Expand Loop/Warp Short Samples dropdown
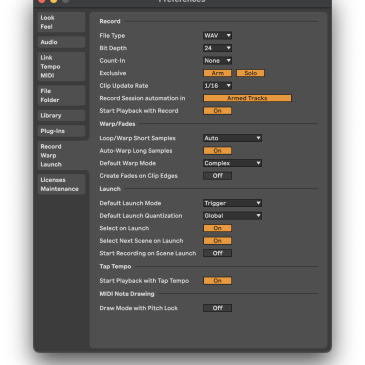This screenshot has height=365, width=365. pos(232,138)
